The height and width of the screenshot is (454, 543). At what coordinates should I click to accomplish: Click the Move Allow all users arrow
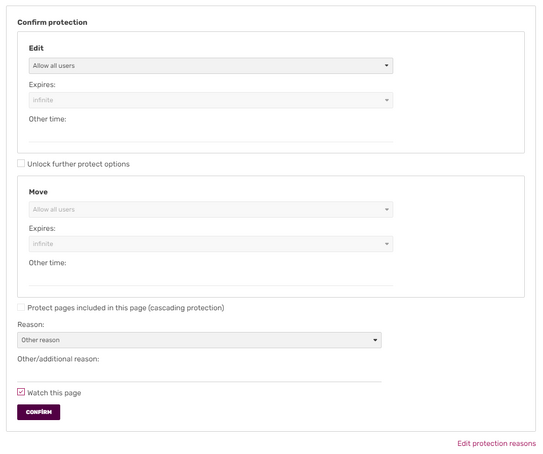click(386, 210)
